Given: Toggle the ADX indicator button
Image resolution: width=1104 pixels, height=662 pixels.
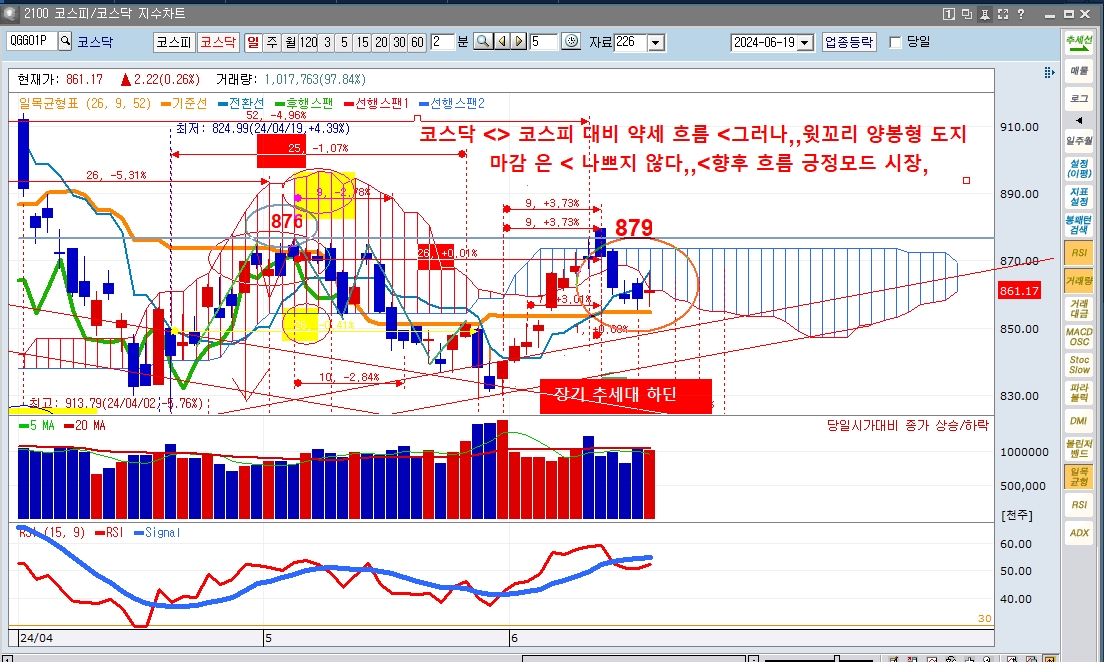Looking at the screenshot, I should [1079, 532].
